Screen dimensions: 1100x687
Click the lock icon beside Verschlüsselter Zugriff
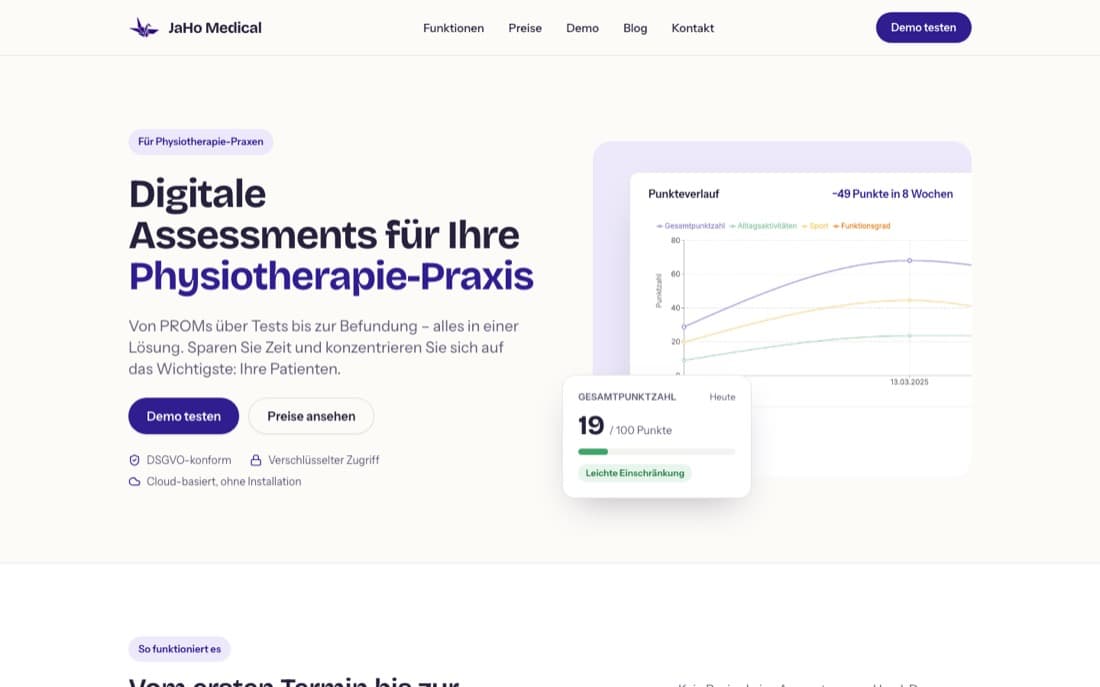256,460
